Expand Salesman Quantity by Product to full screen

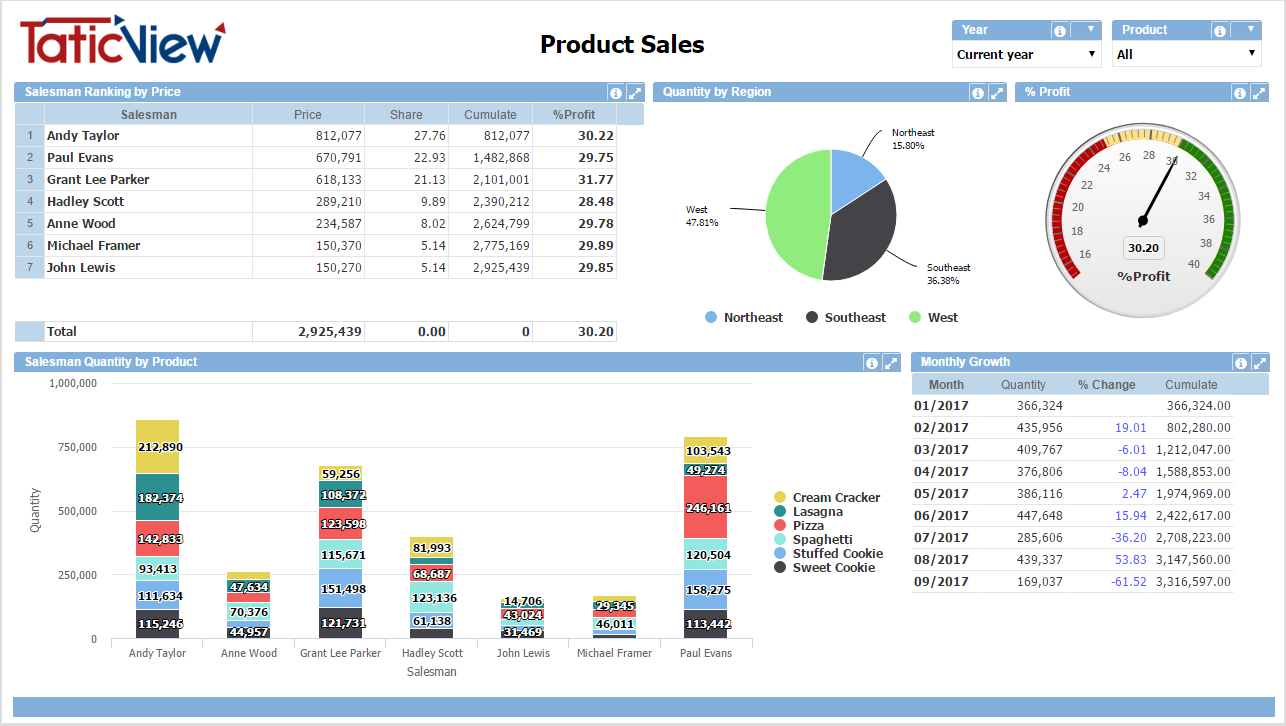click(x=890, y=362)
